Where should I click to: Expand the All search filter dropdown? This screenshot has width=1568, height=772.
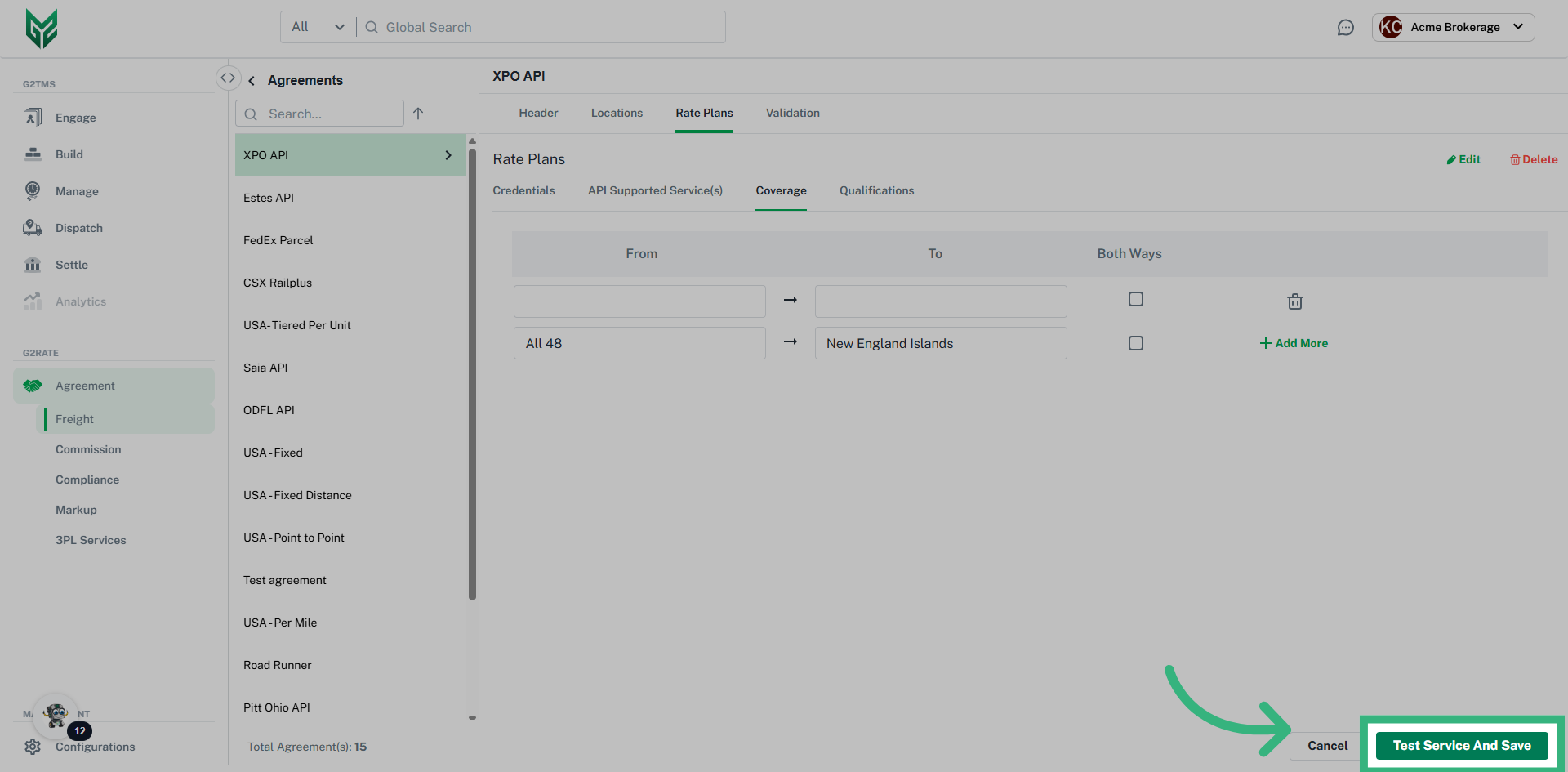pyautogui.click(x=318, y=27)
